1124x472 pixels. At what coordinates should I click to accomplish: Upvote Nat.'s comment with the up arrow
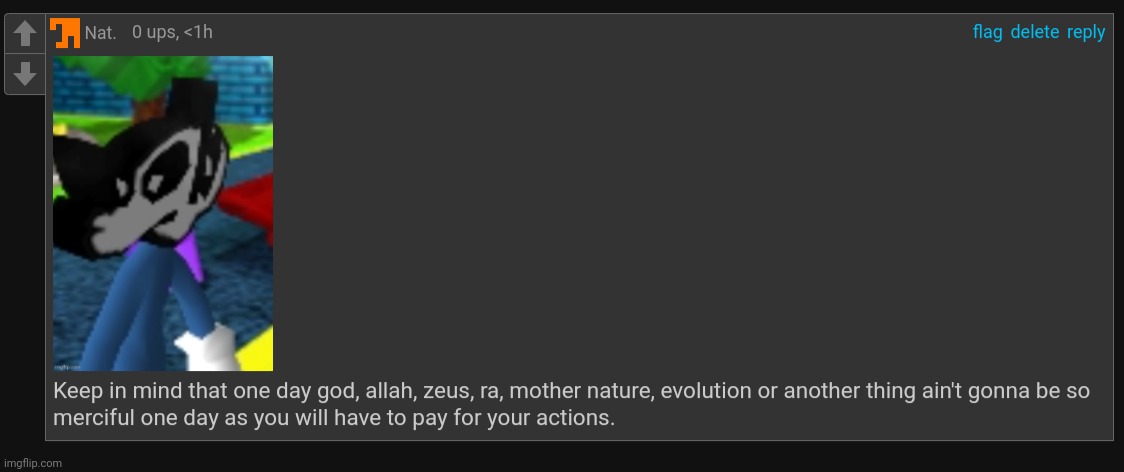[25, 34]
